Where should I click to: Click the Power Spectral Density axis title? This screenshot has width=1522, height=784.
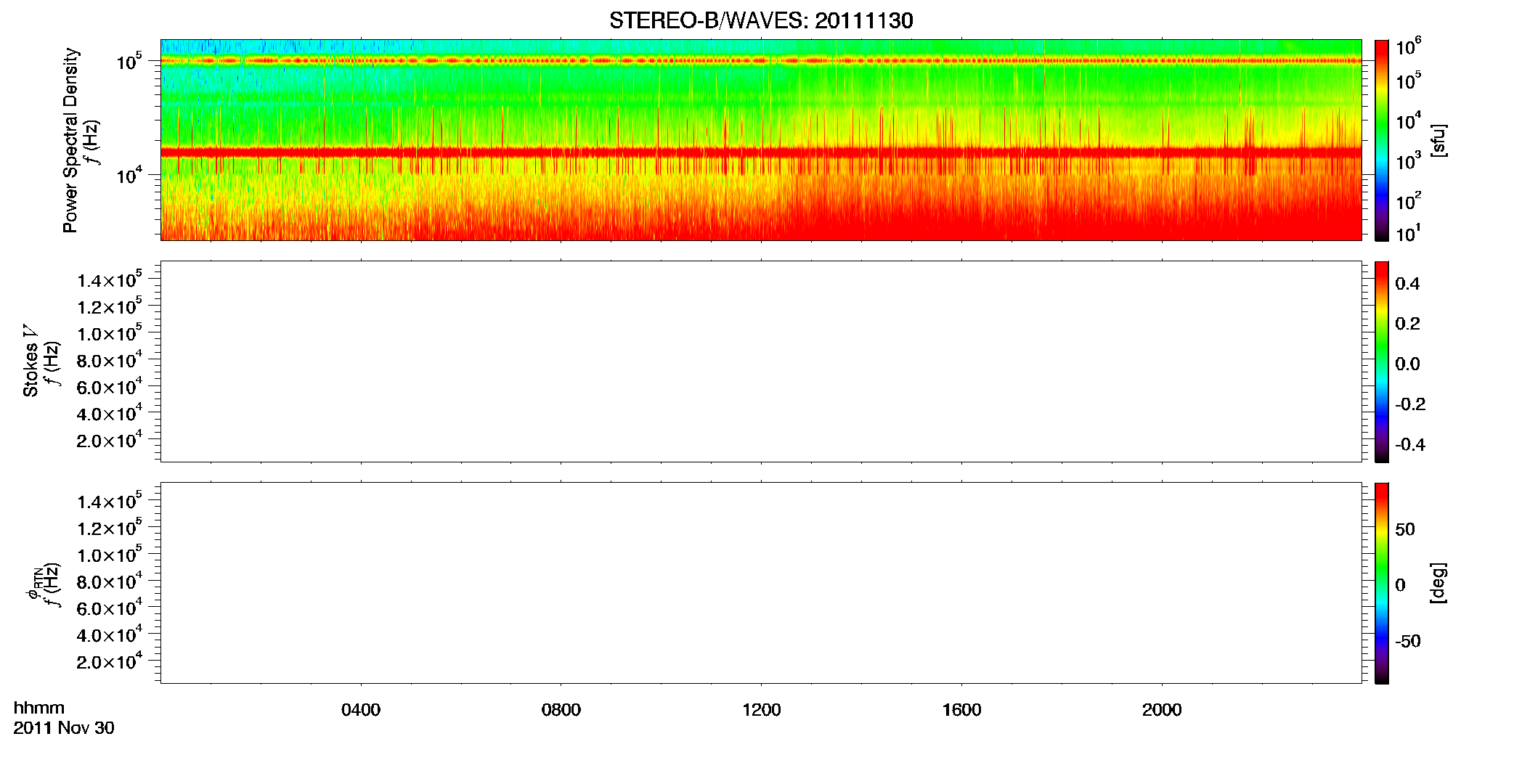tap(70, 140)
